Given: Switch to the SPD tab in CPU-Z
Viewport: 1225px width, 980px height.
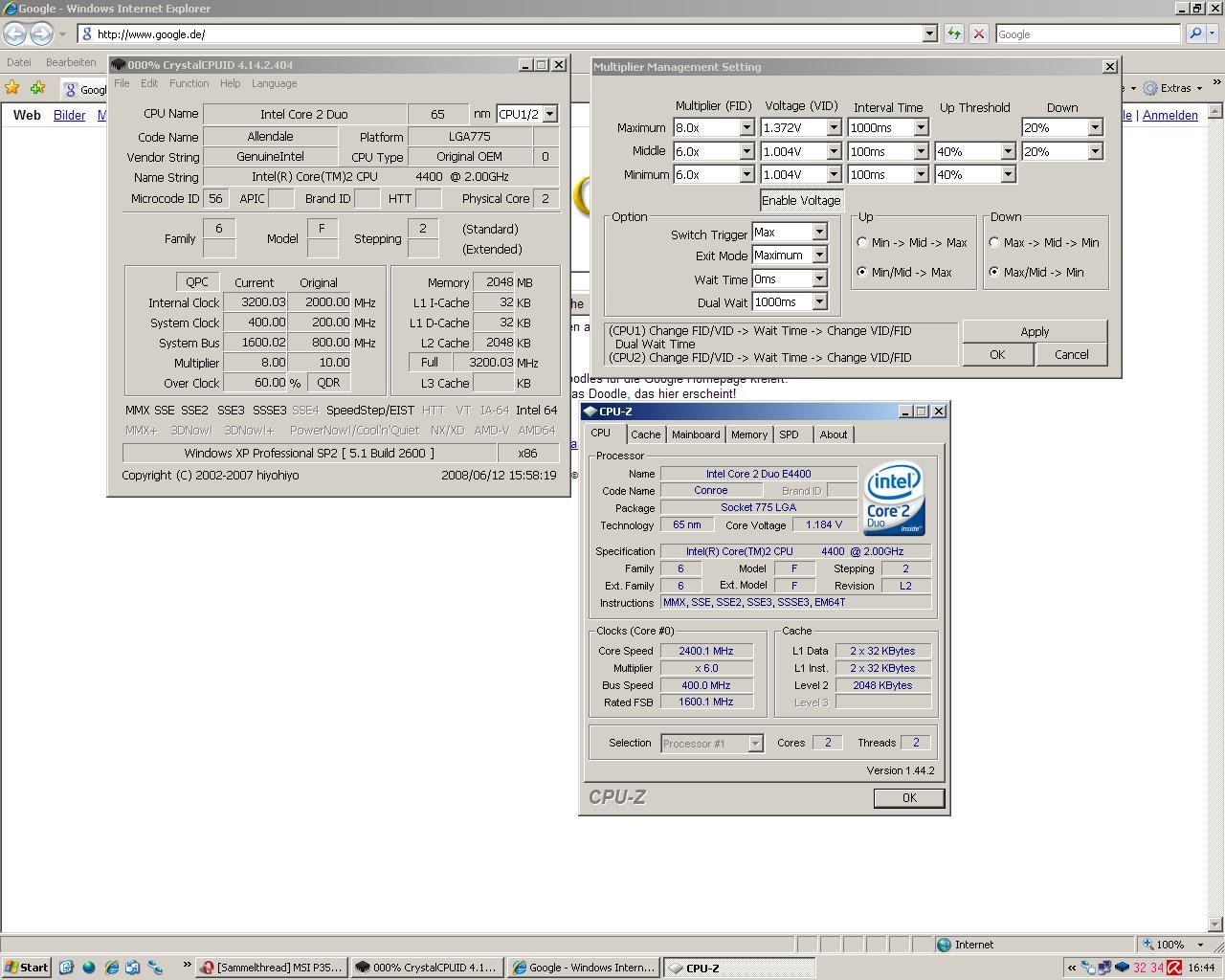Looking at the screenshot, I should tap(789, 434).
